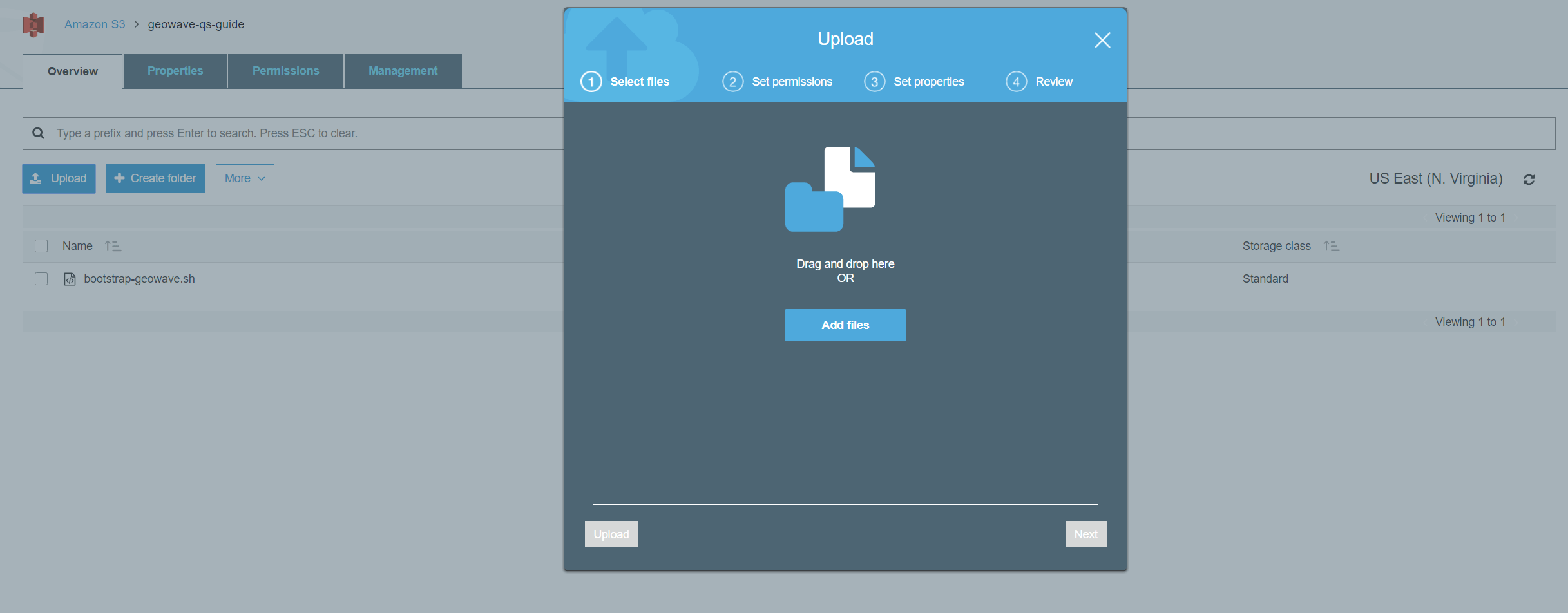
Task: Open the Management tab
Action: tap(403, 71)
